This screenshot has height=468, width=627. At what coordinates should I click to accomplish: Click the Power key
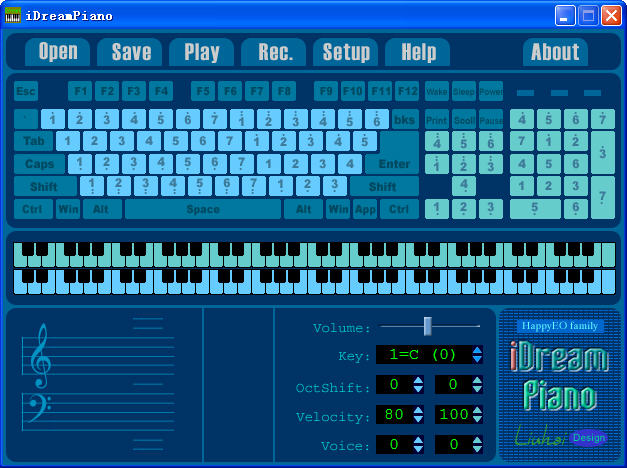click(x=491, y=91)
